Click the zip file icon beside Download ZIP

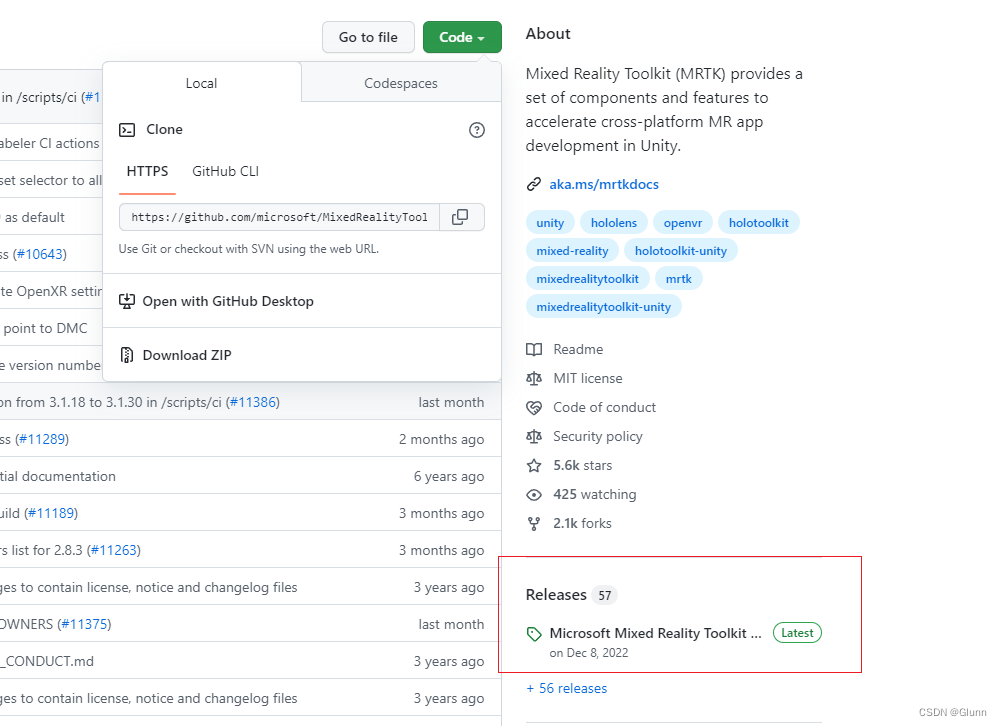click(127, 355)
